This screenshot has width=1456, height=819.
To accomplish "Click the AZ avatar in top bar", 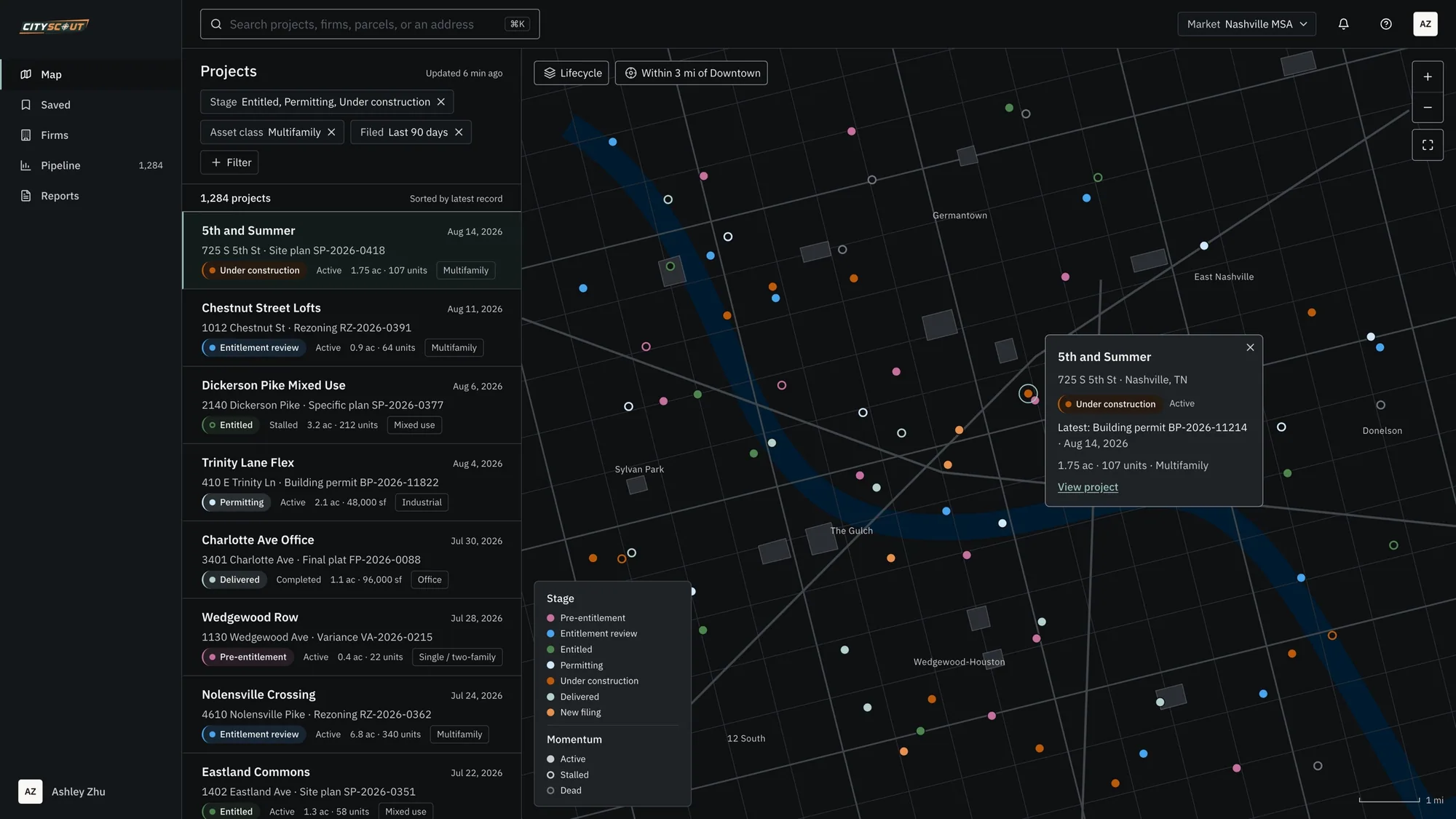I will pos(1425,24).
